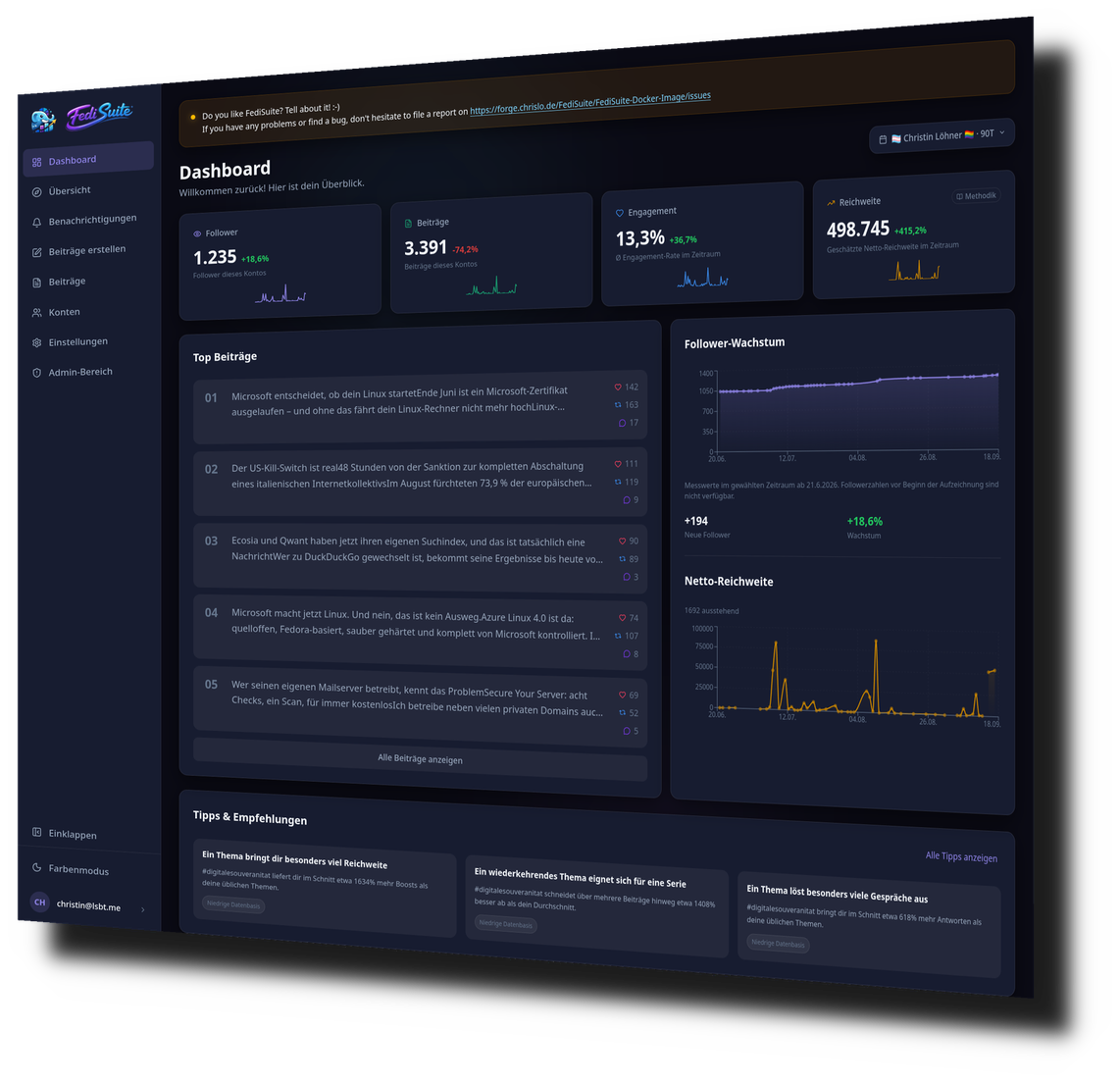
Task: Click the reply icon showing 17
Action: pyautogui.click(x=622, y=423)
